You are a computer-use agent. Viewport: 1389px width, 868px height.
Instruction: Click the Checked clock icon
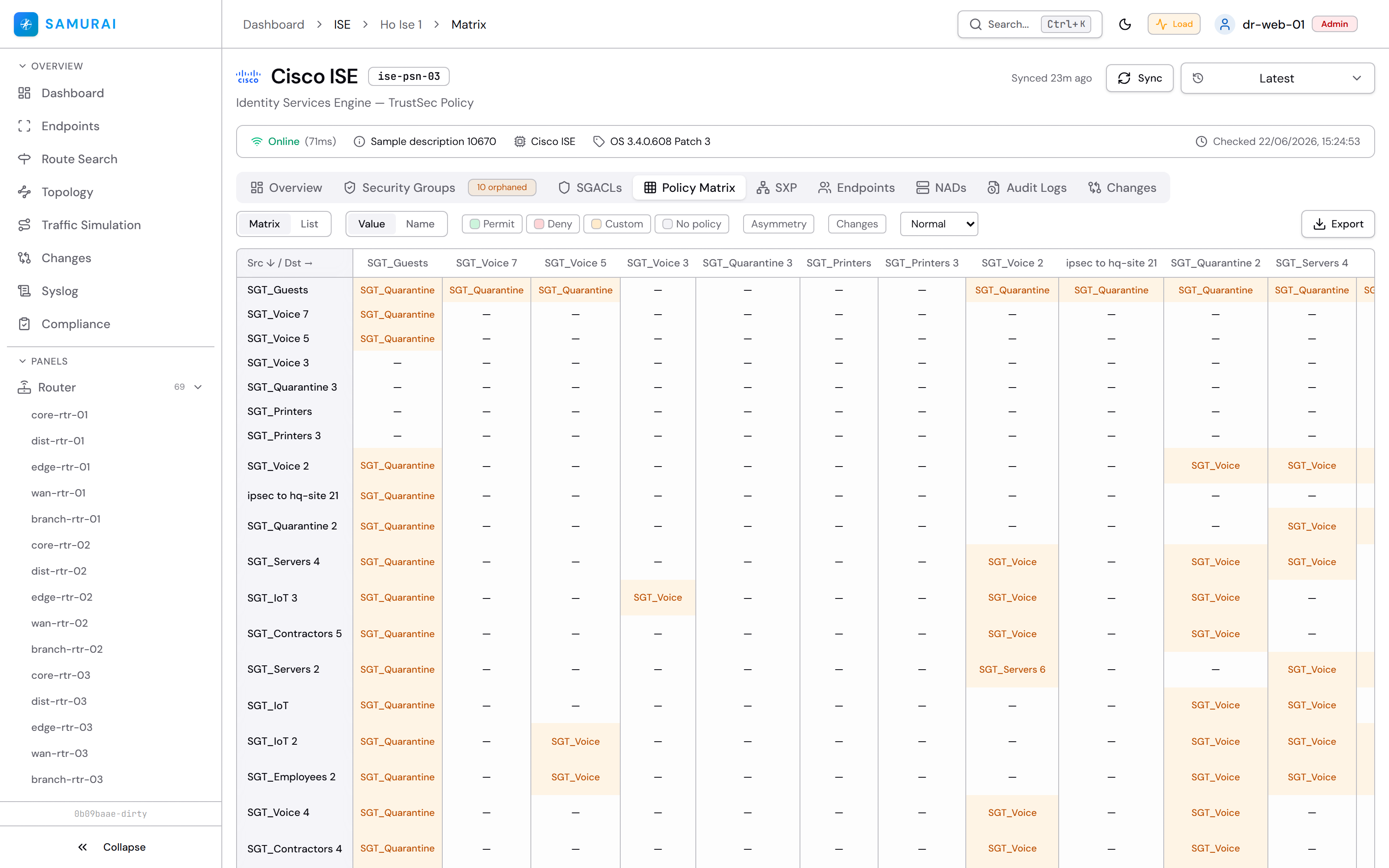click(x=1201, y=141)
